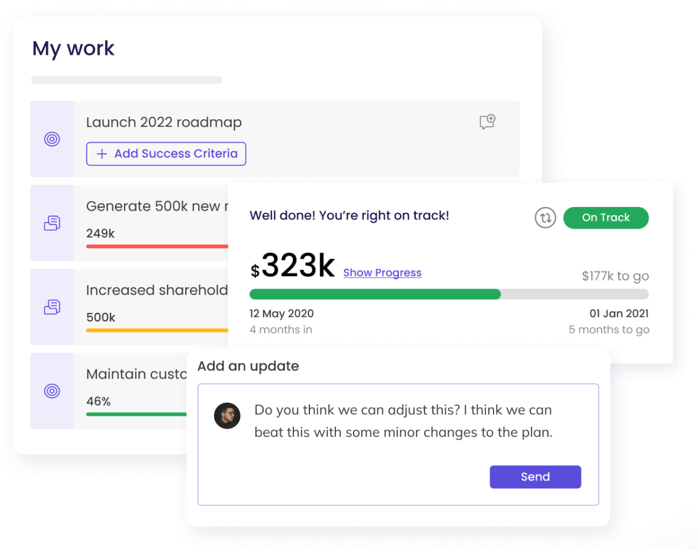698x550 pixels.
Task: Click the user avatar in the update box
Action: pos(227,415)
